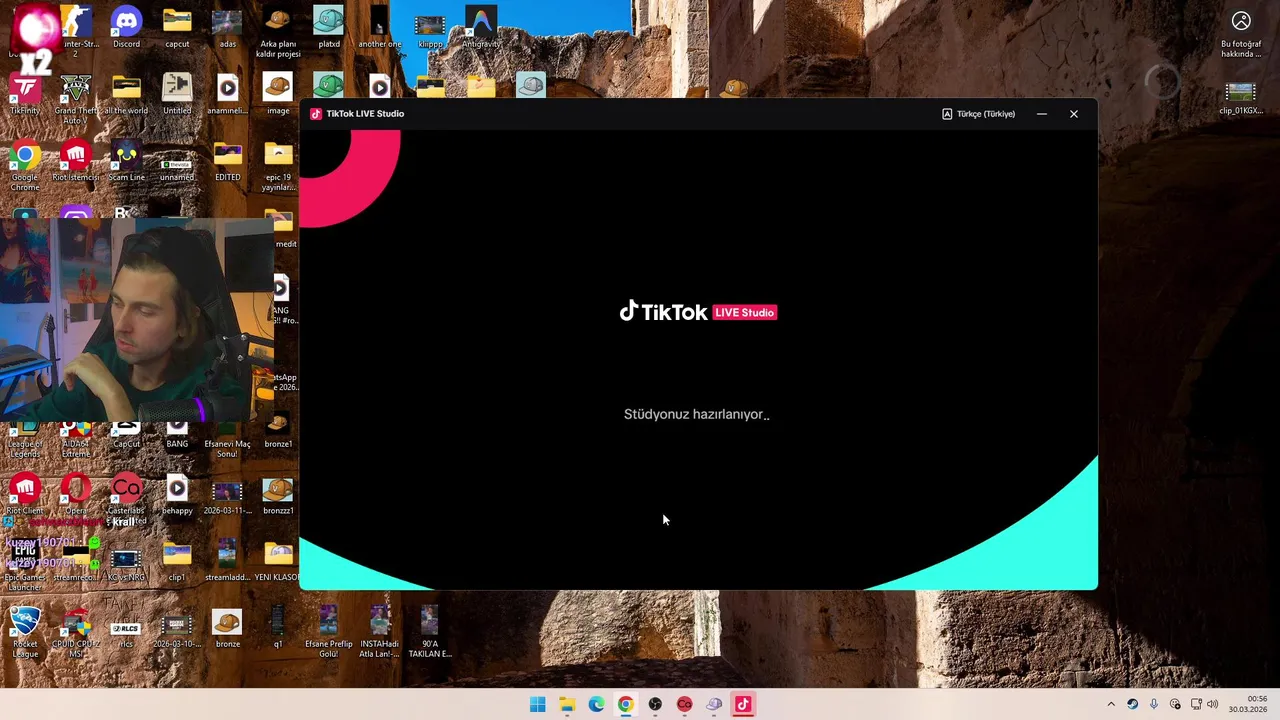Open the Scam Line desktop shortcut
This screenshot has width=1280, height=720.
pyautogui.click(x=126, y=162)
